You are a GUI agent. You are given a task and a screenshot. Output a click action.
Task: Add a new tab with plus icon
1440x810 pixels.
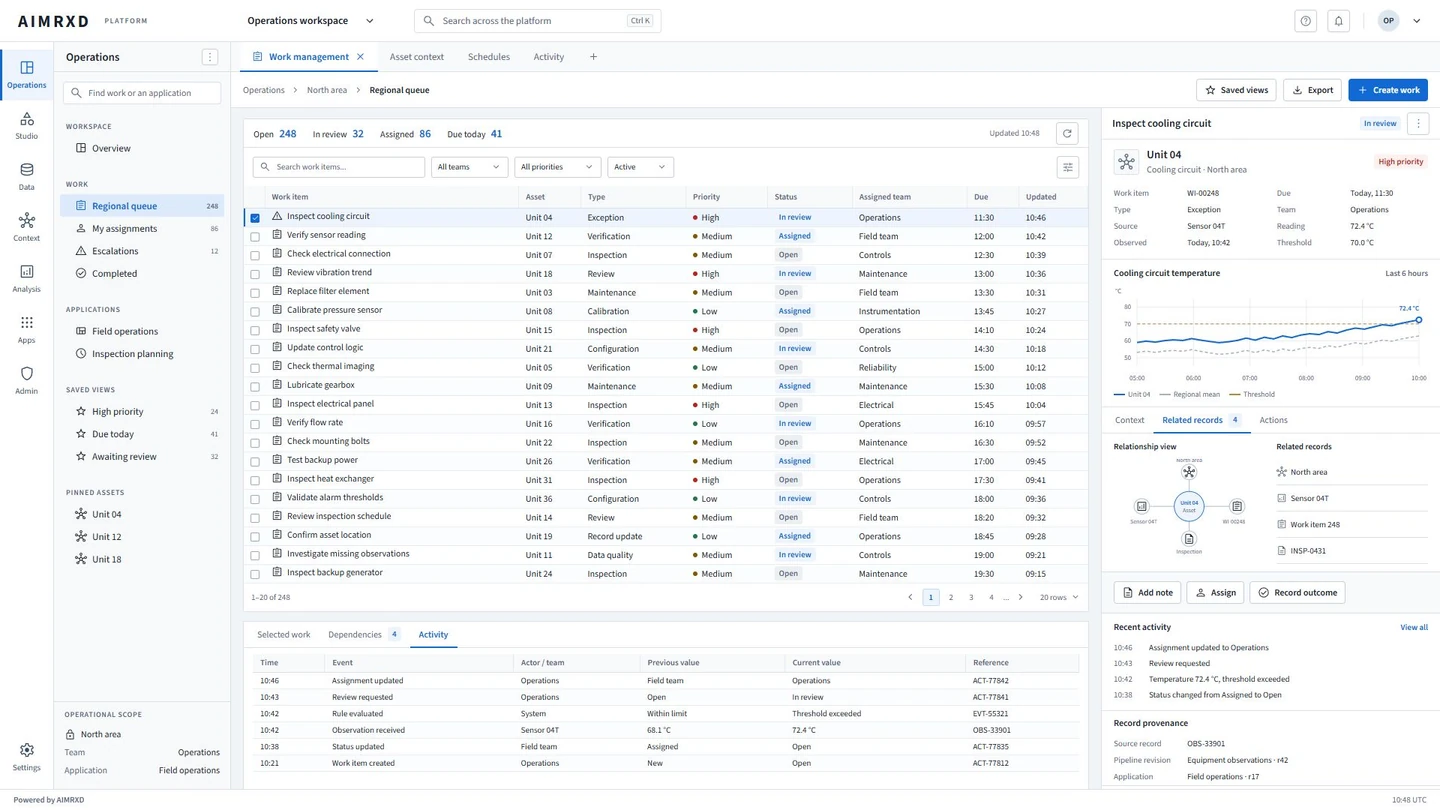[x=593, y=57]
